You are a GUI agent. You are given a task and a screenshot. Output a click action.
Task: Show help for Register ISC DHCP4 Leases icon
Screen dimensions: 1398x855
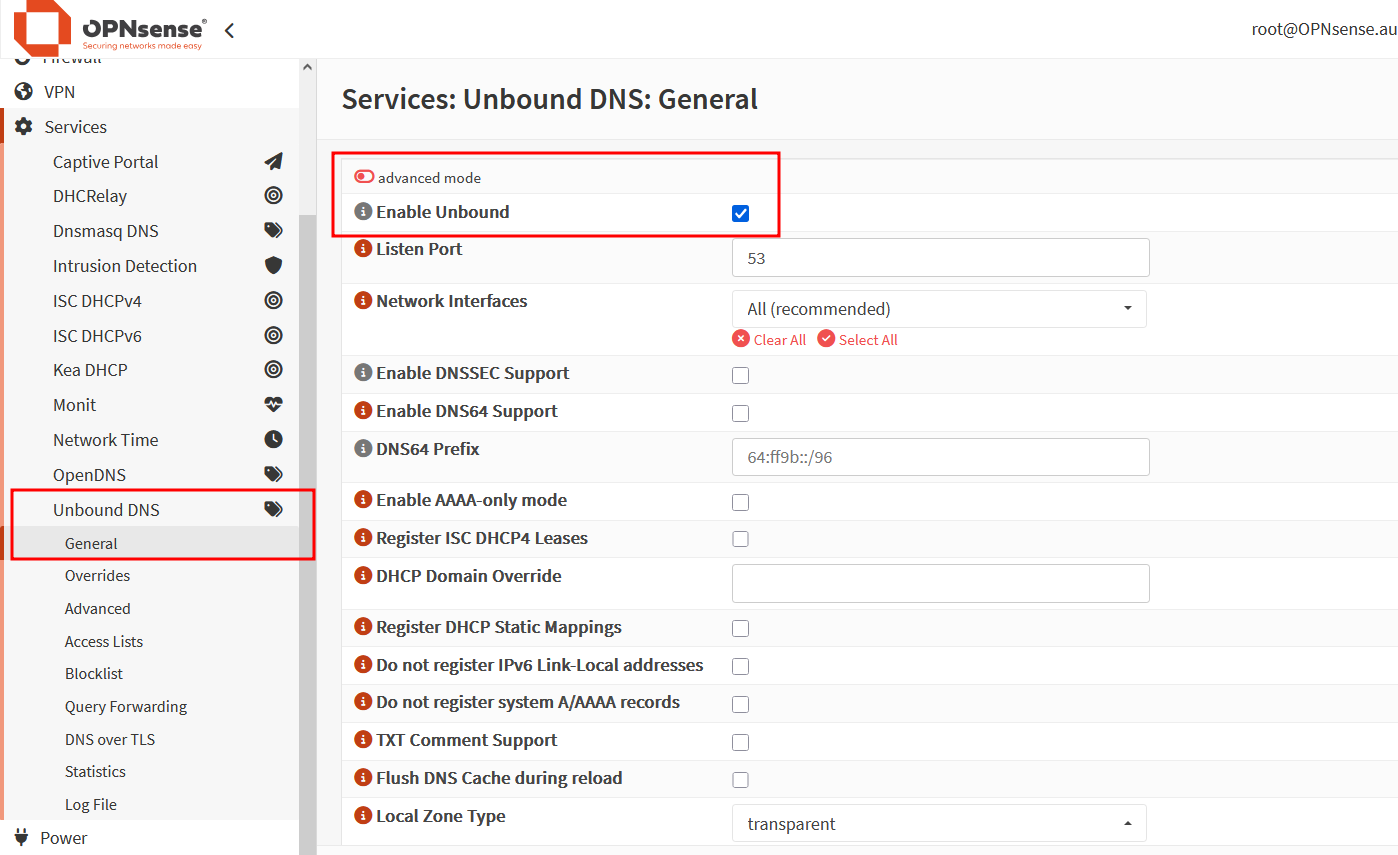364,538
